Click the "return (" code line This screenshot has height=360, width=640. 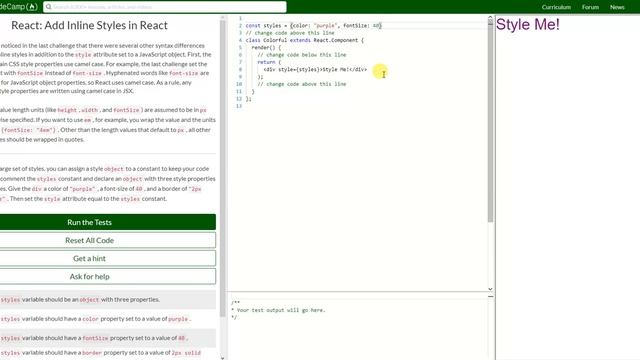point(269,62)
